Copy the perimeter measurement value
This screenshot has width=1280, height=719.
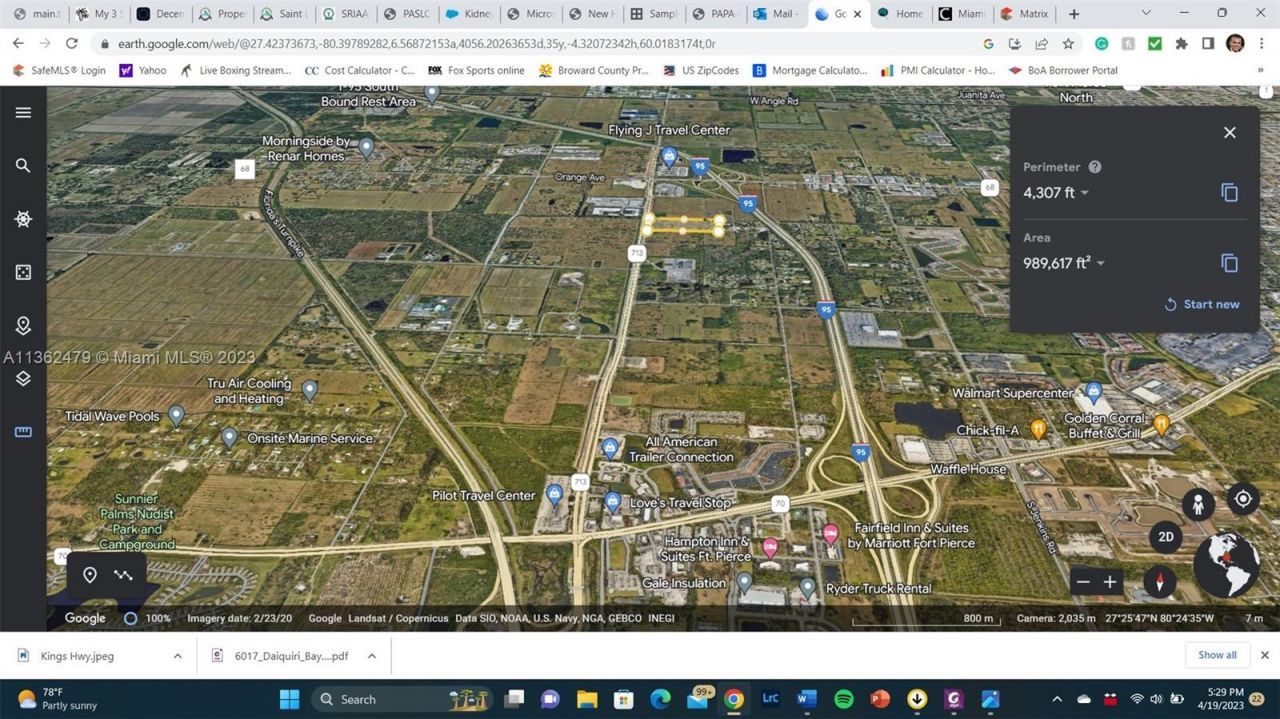click(x=1229, y=192)
